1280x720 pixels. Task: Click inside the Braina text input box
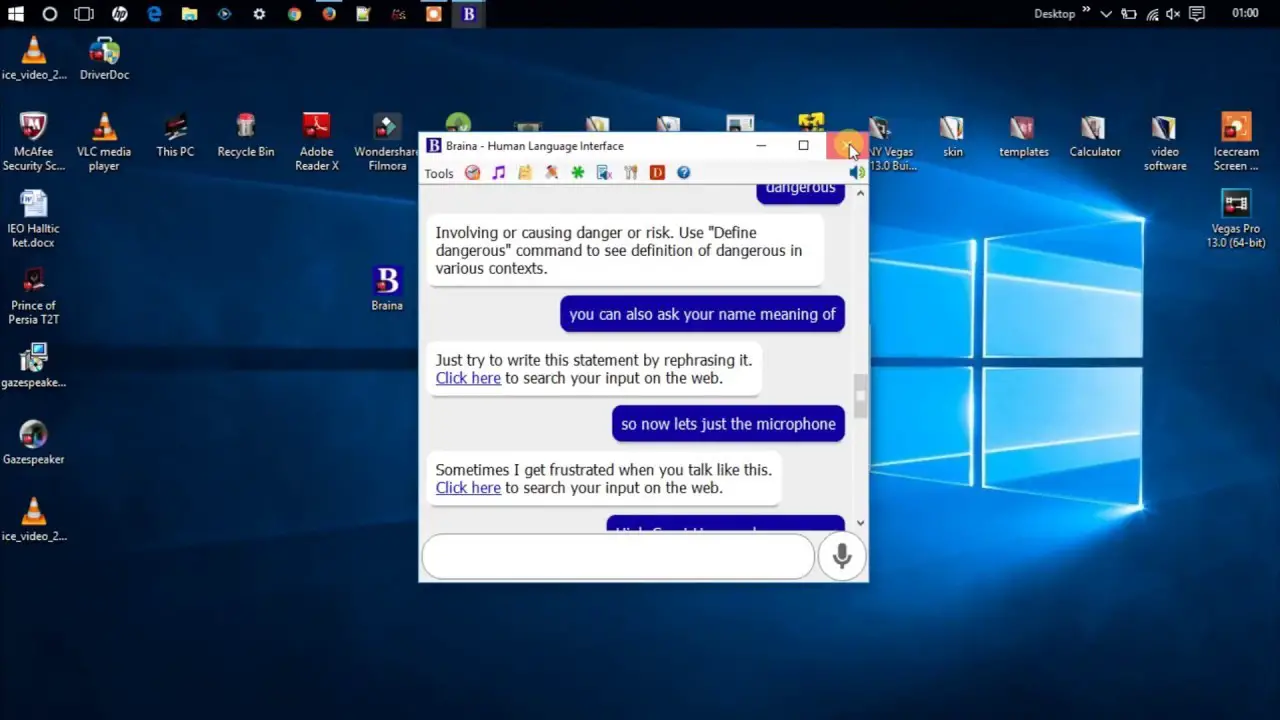618,557
